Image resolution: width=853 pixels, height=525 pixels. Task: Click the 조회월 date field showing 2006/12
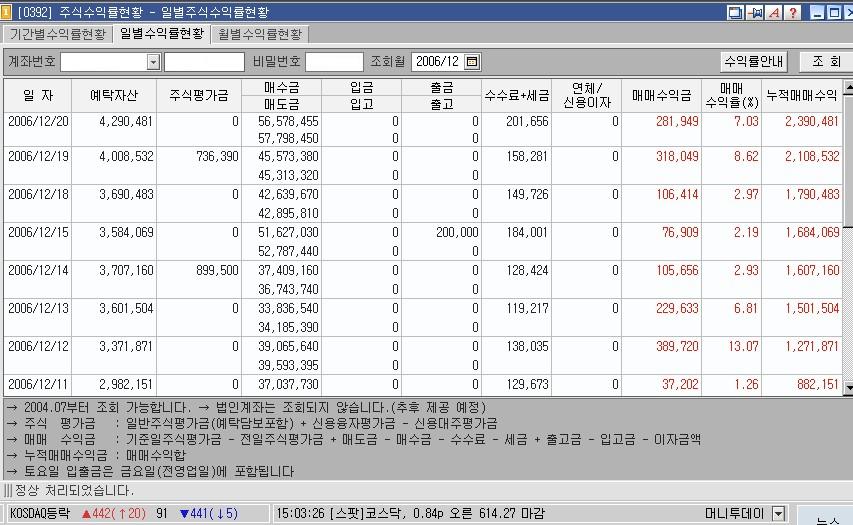(436, 62)
